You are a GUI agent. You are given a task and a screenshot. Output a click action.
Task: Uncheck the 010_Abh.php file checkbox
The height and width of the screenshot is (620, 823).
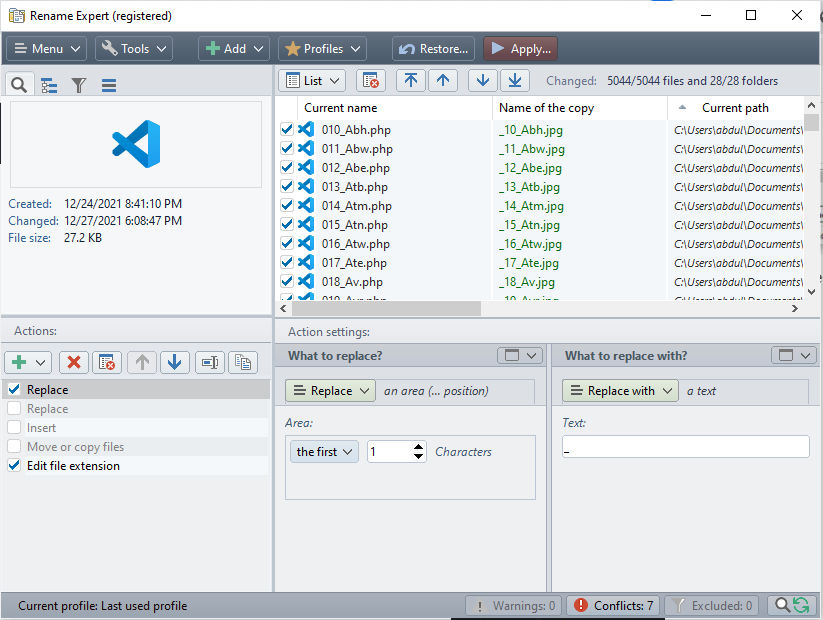287,130
